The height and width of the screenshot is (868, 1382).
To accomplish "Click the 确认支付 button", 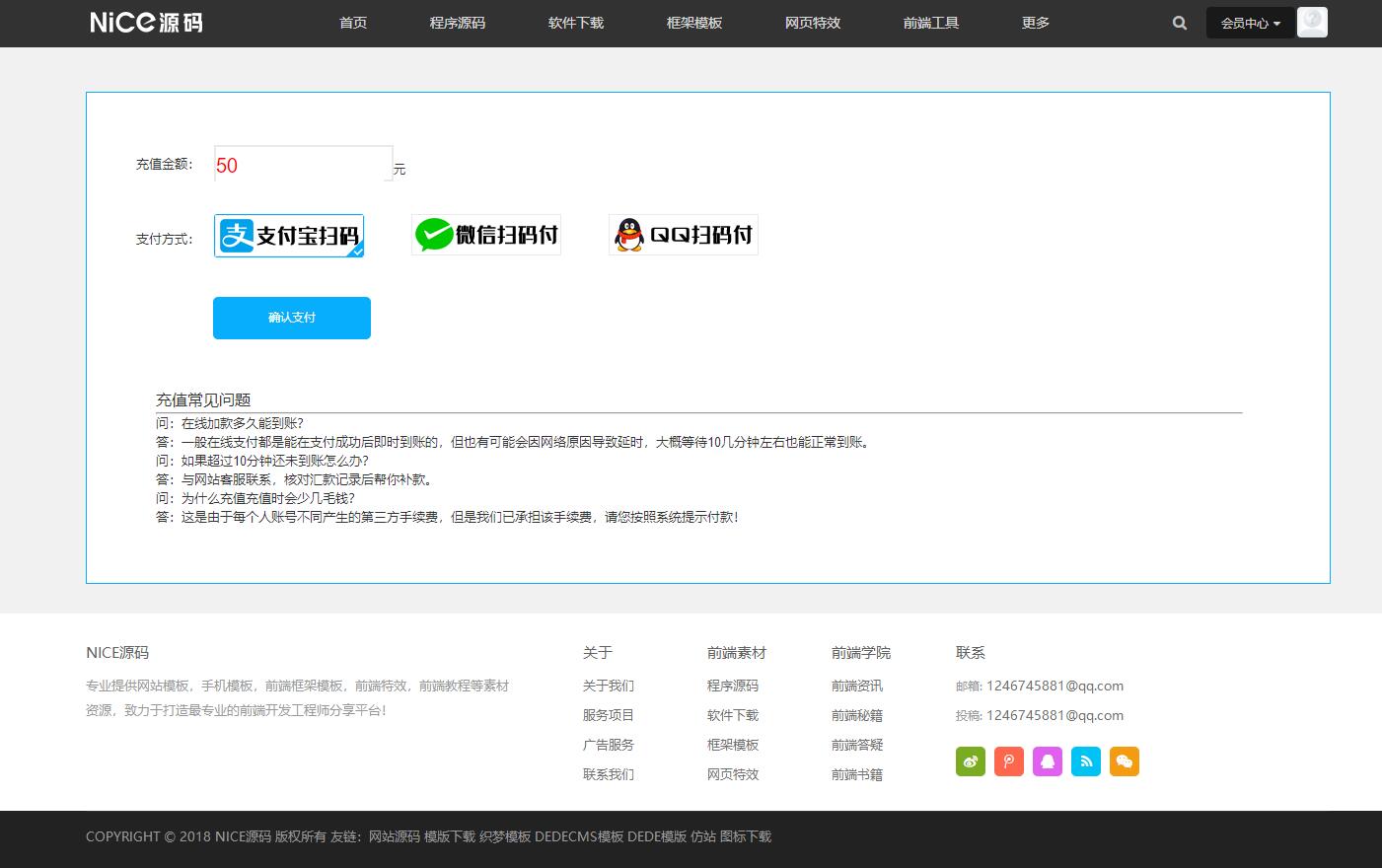I will coord(292,318).
